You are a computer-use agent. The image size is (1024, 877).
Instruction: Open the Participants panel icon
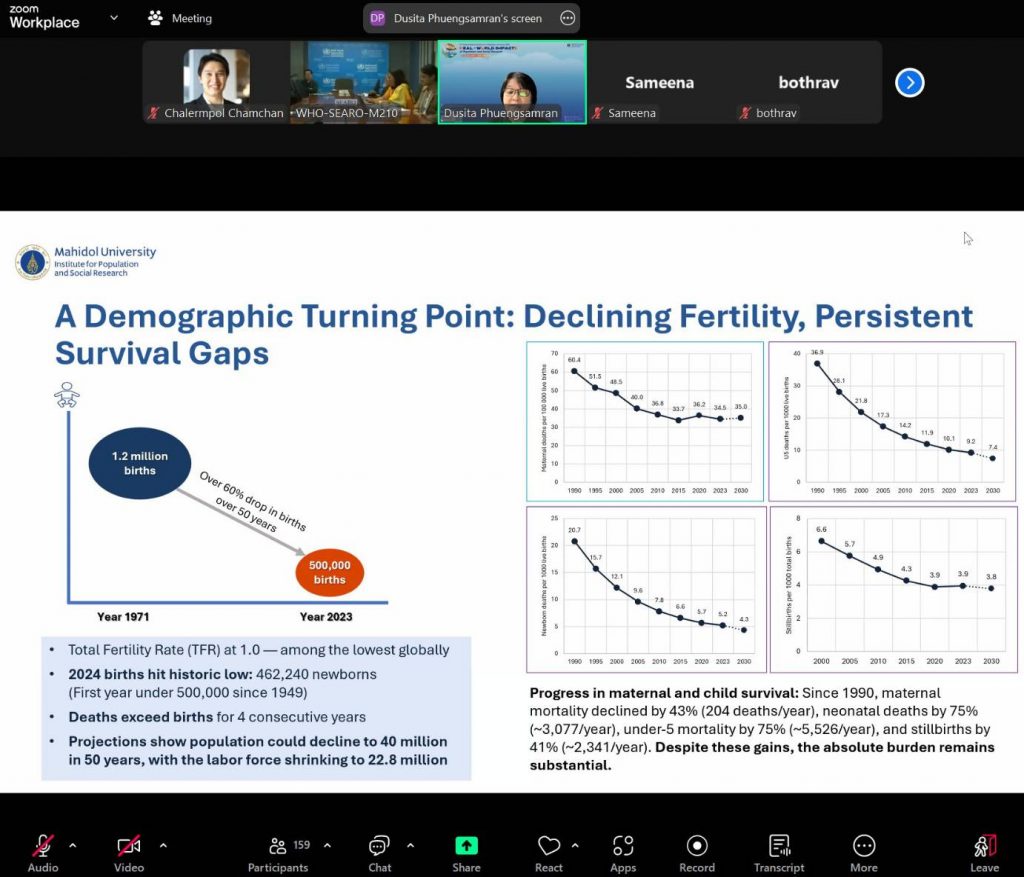click(x=279, y=846)
